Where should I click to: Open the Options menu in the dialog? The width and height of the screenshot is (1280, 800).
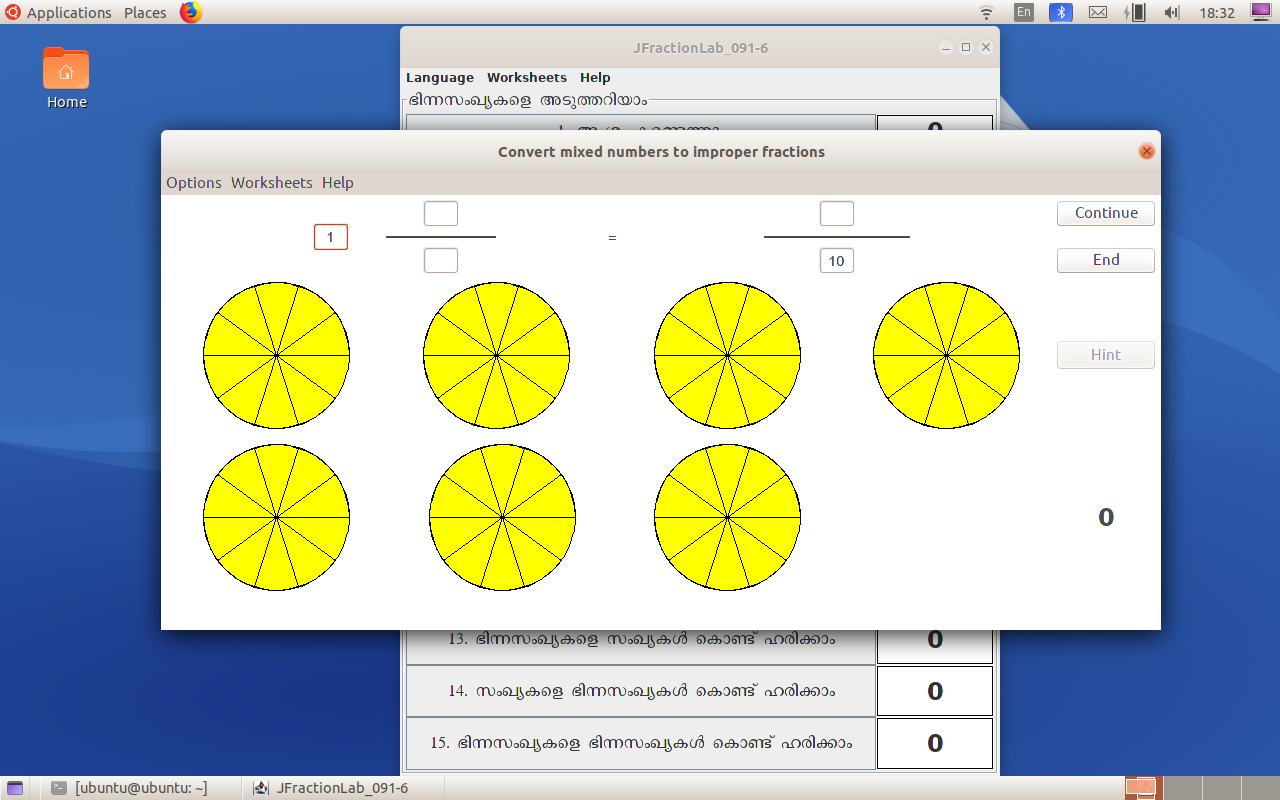point(194,182)
